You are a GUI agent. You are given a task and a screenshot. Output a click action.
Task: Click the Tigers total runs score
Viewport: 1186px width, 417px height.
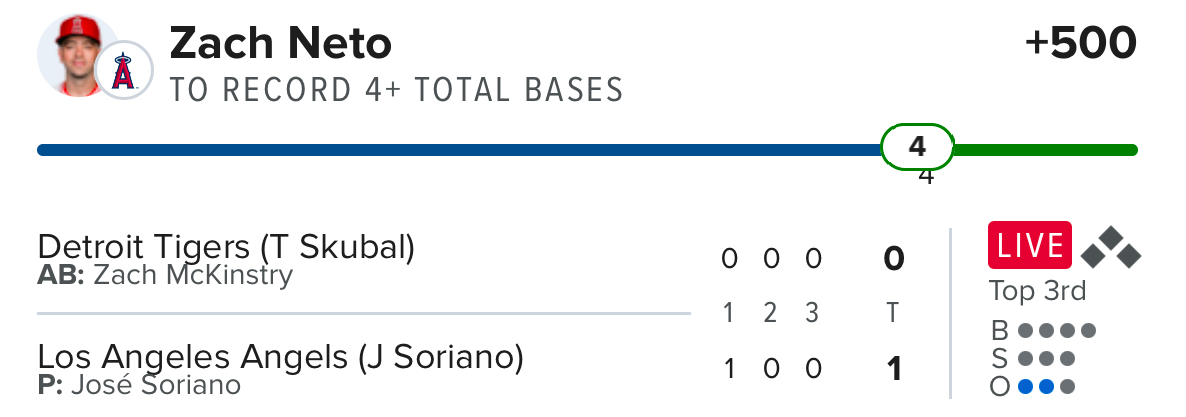(x=893, y=259)
